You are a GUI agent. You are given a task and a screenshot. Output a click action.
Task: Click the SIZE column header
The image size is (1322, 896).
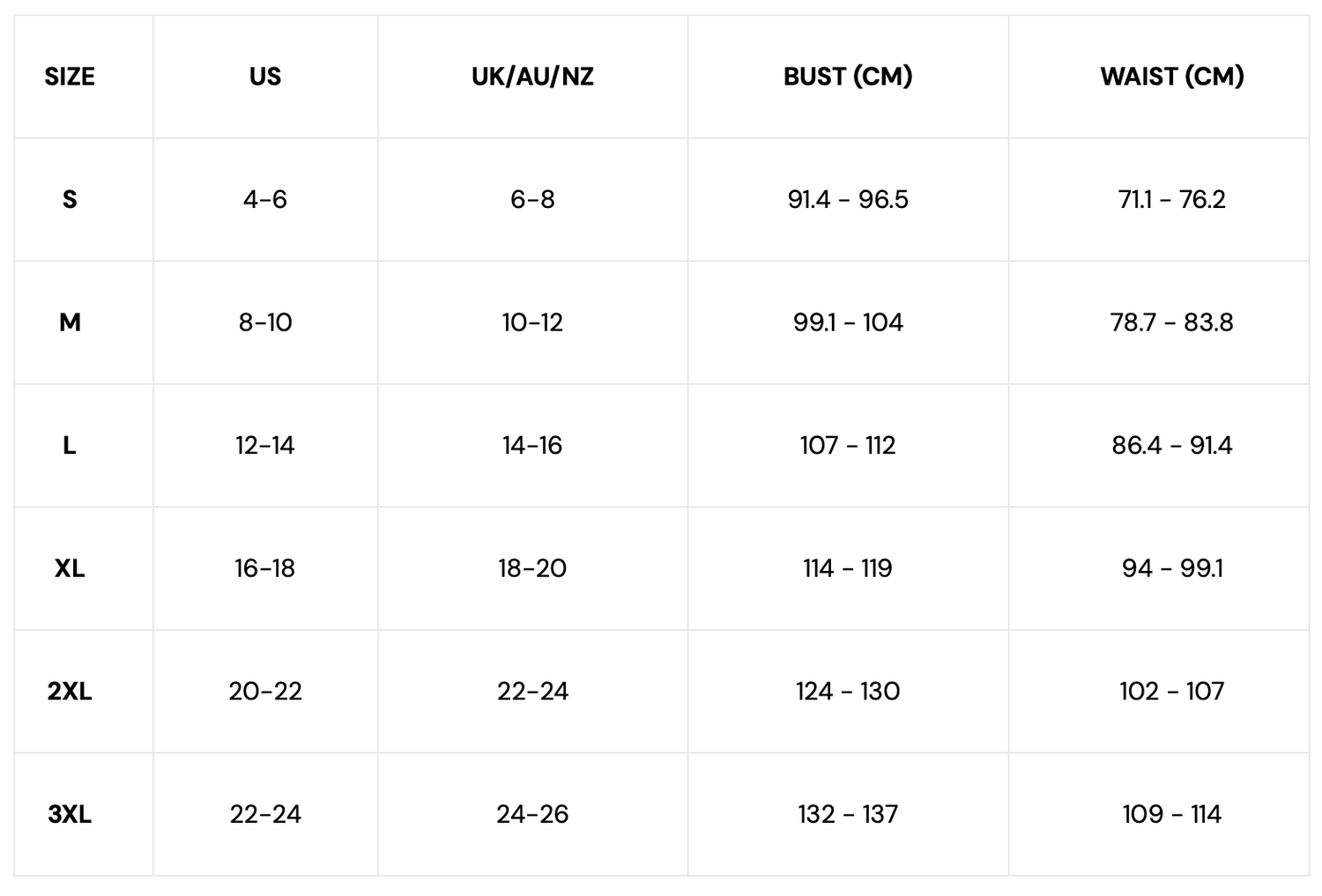pyautogui.click(x=70, y=77)
